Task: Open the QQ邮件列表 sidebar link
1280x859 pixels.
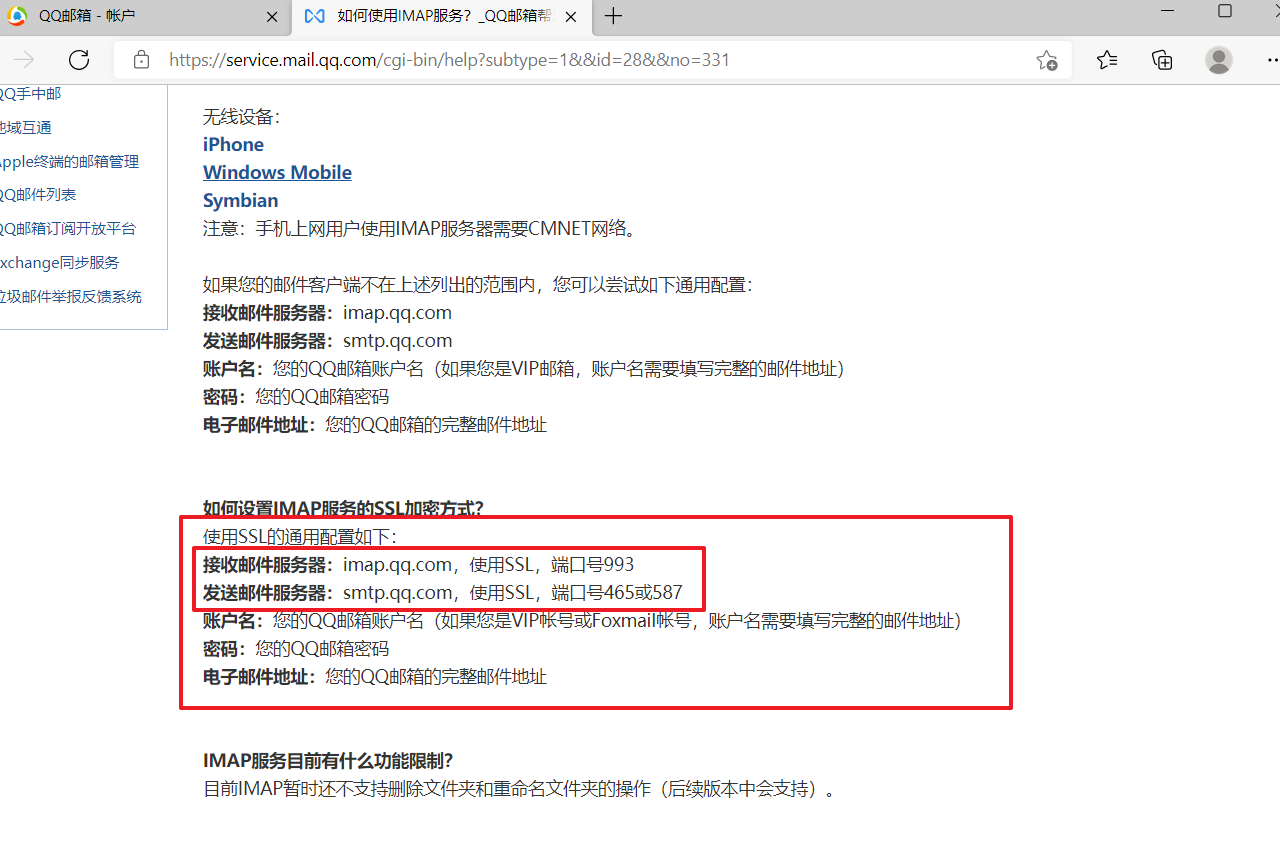Action: point(38,194)
